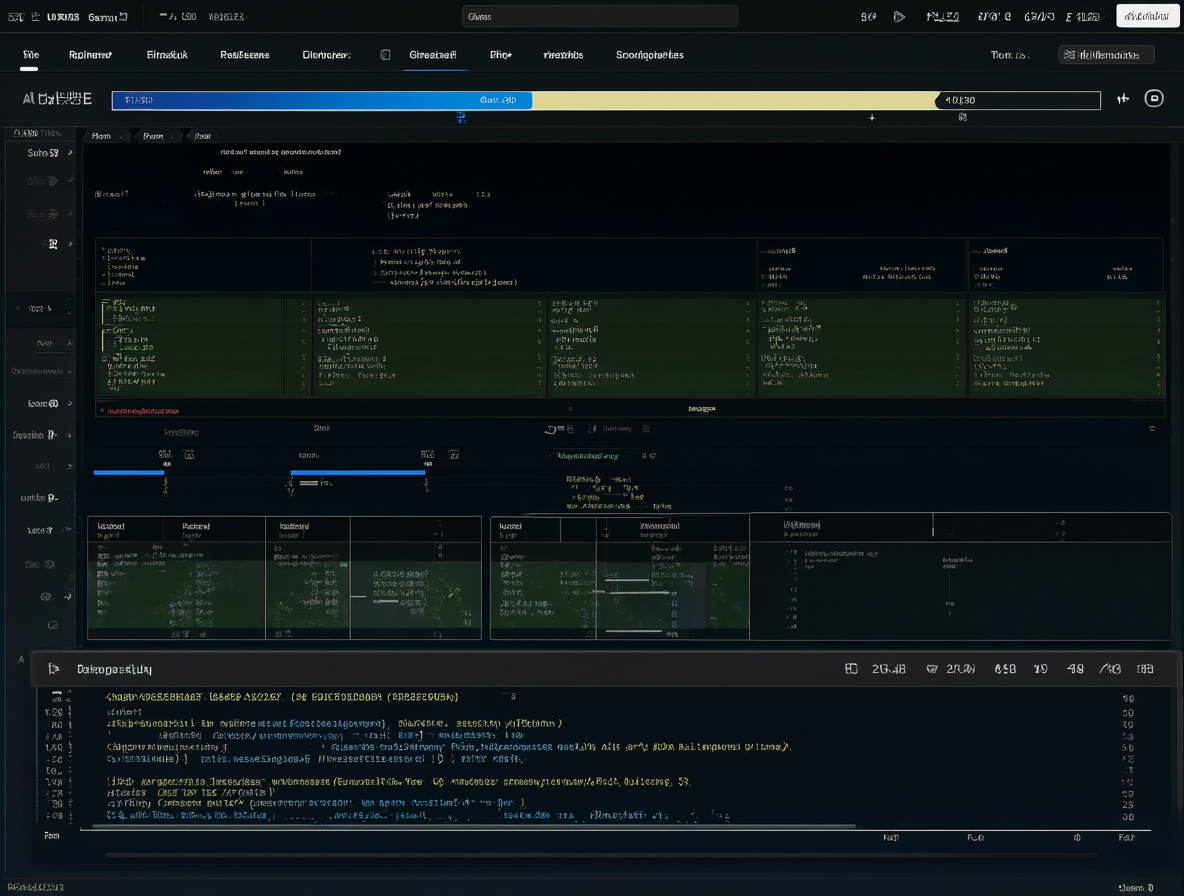Select the tab with the blue underline
The height and width of the screenshot is (896, 1184).
coord(433,55)
